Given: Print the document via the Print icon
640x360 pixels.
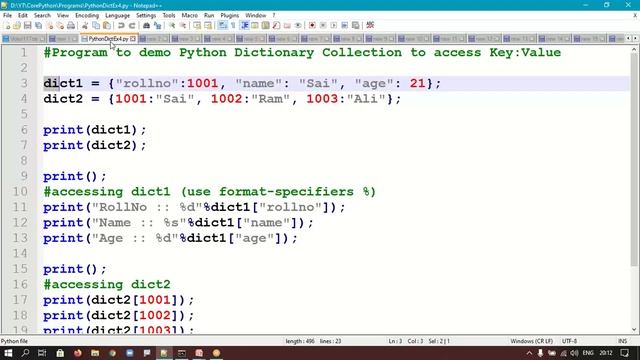Looking at the screenshot, I should coord(71,25).
